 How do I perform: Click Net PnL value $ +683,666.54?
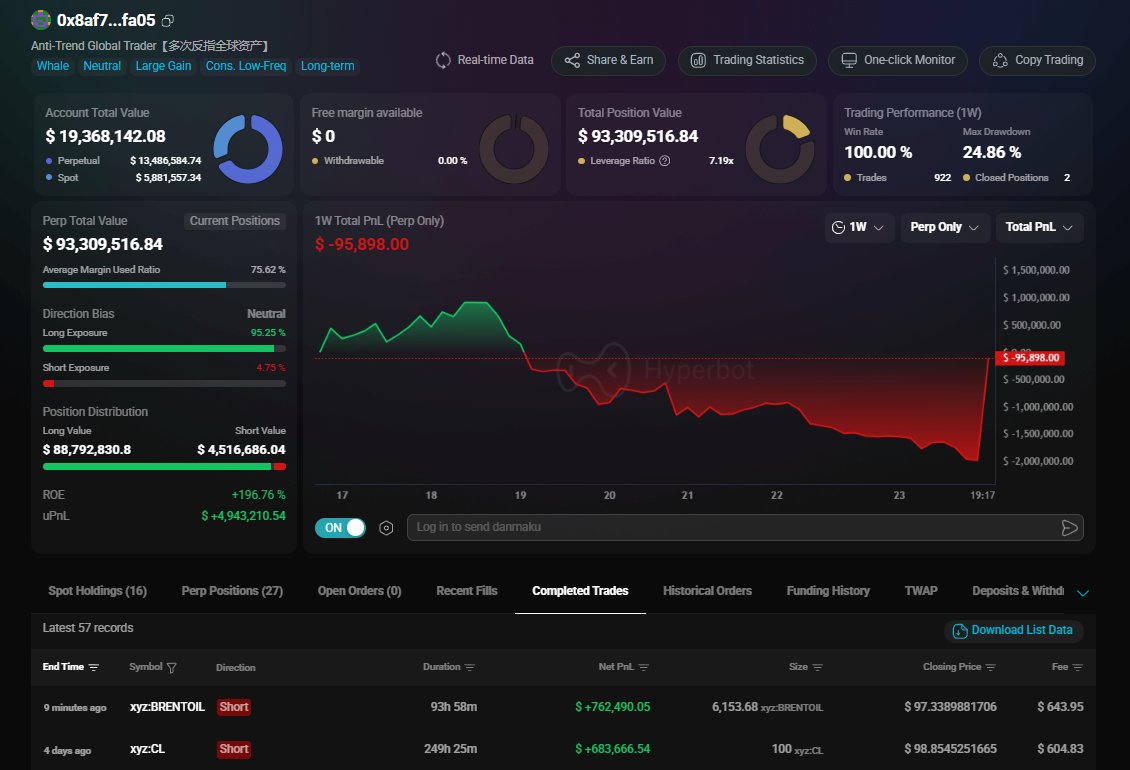(613, 749)
